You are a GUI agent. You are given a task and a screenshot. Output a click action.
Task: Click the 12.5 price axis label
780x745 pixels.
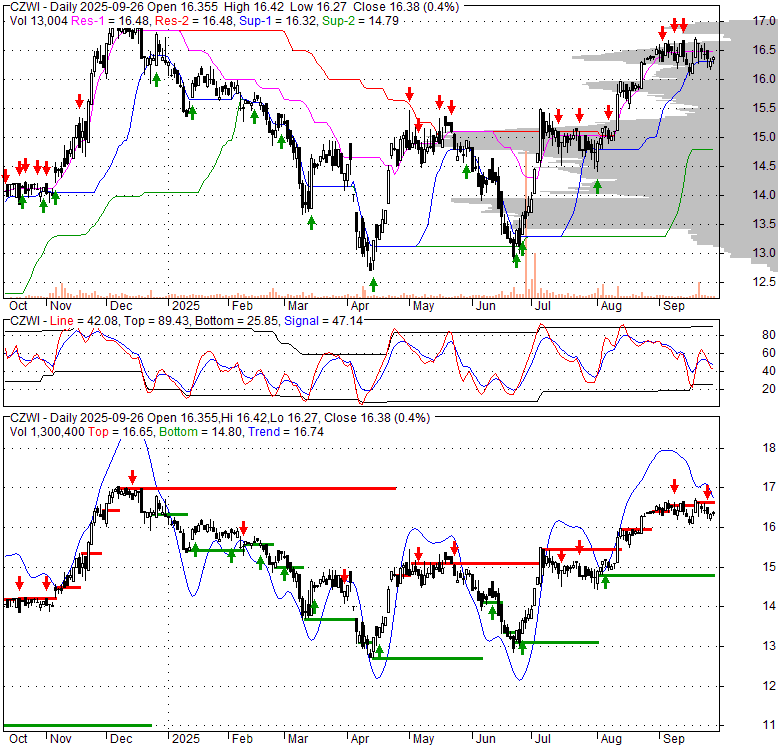pyautogui.click(x=765, y=282)
